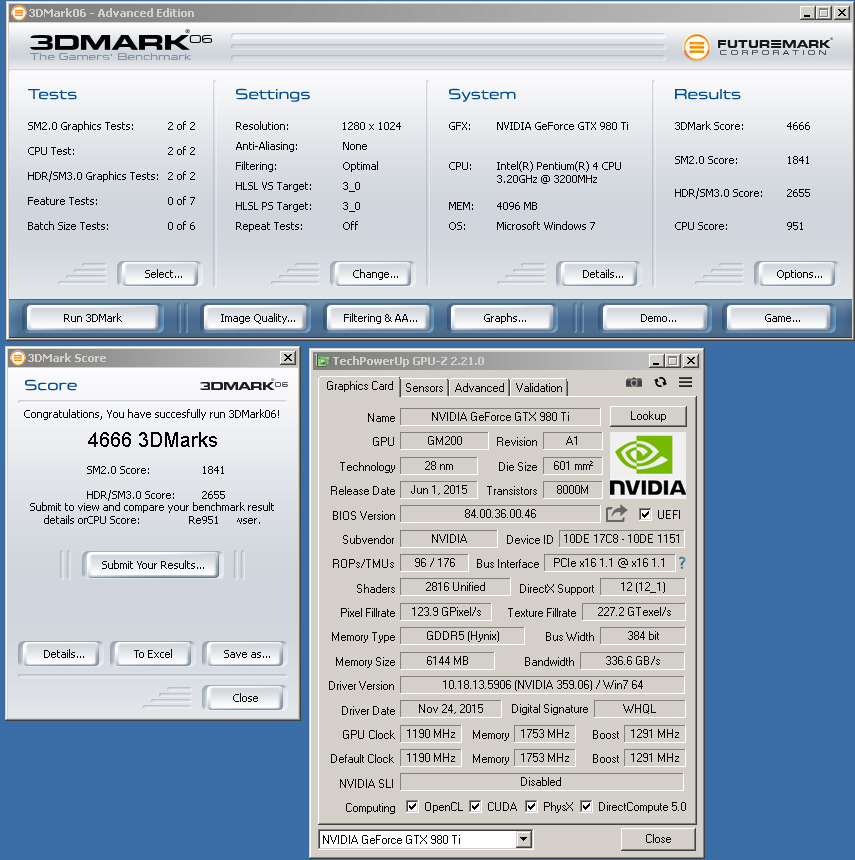
Task: Click the GPU-Z title bar app icon
Action: [x=321, y=361]
